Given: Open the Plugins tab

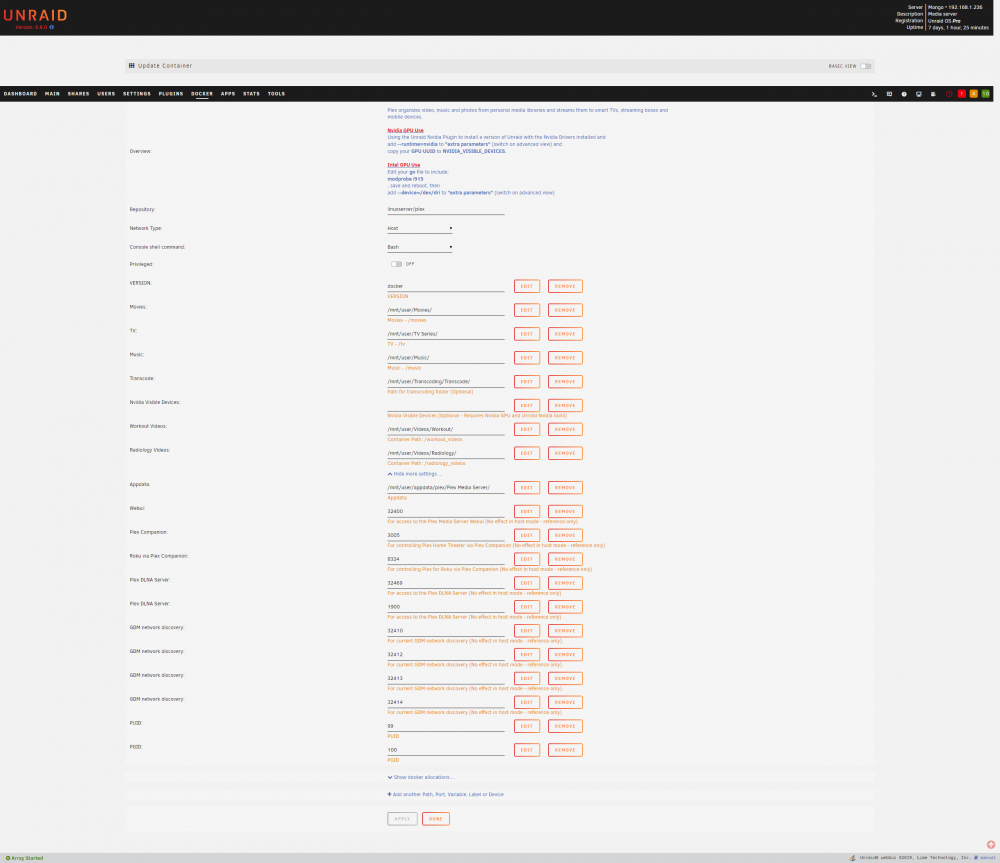Looking at the screenshot, I should pyautogui.click(x=171, y=94).
